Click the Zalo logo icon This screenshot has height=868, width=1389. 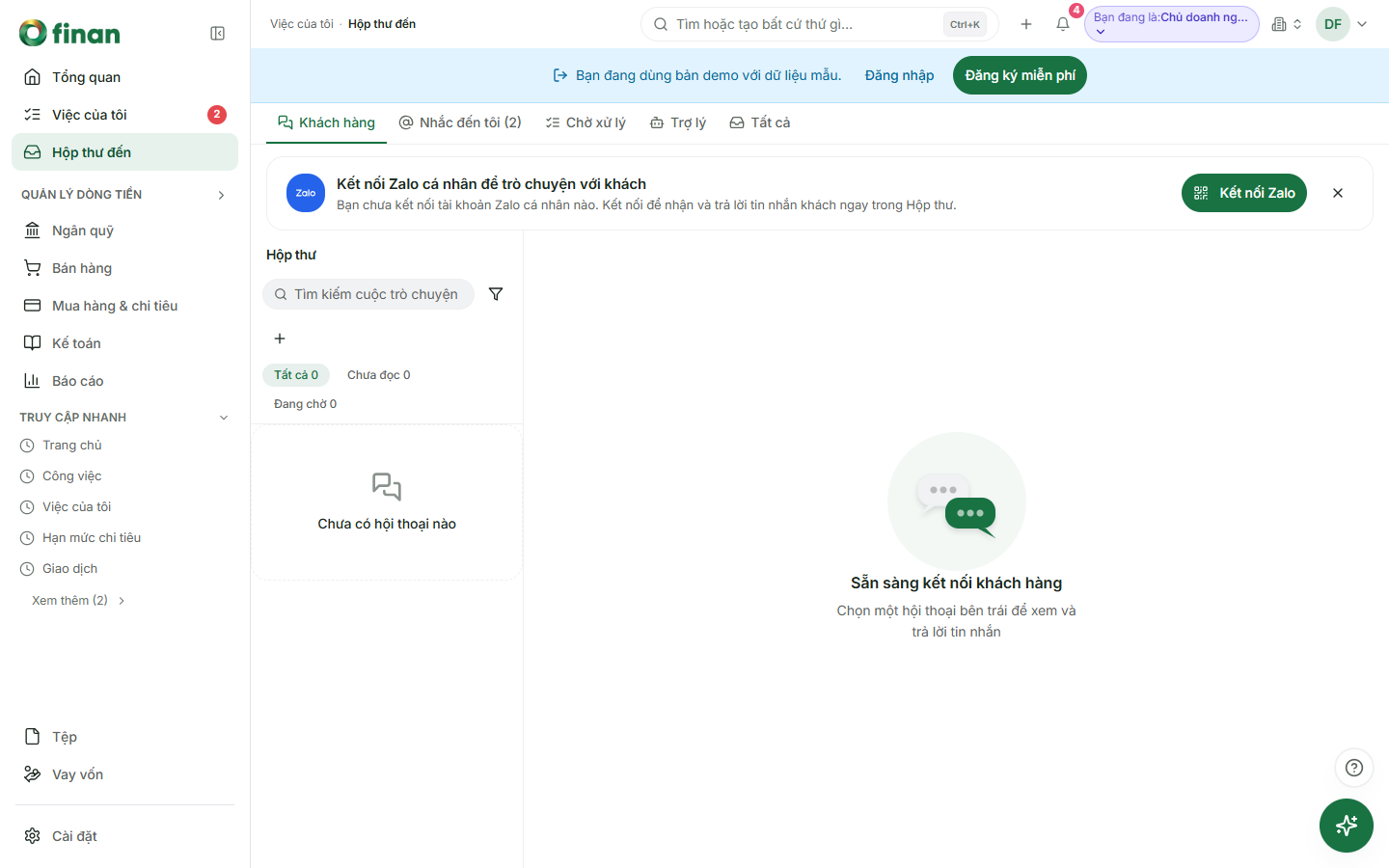[306, 193]
